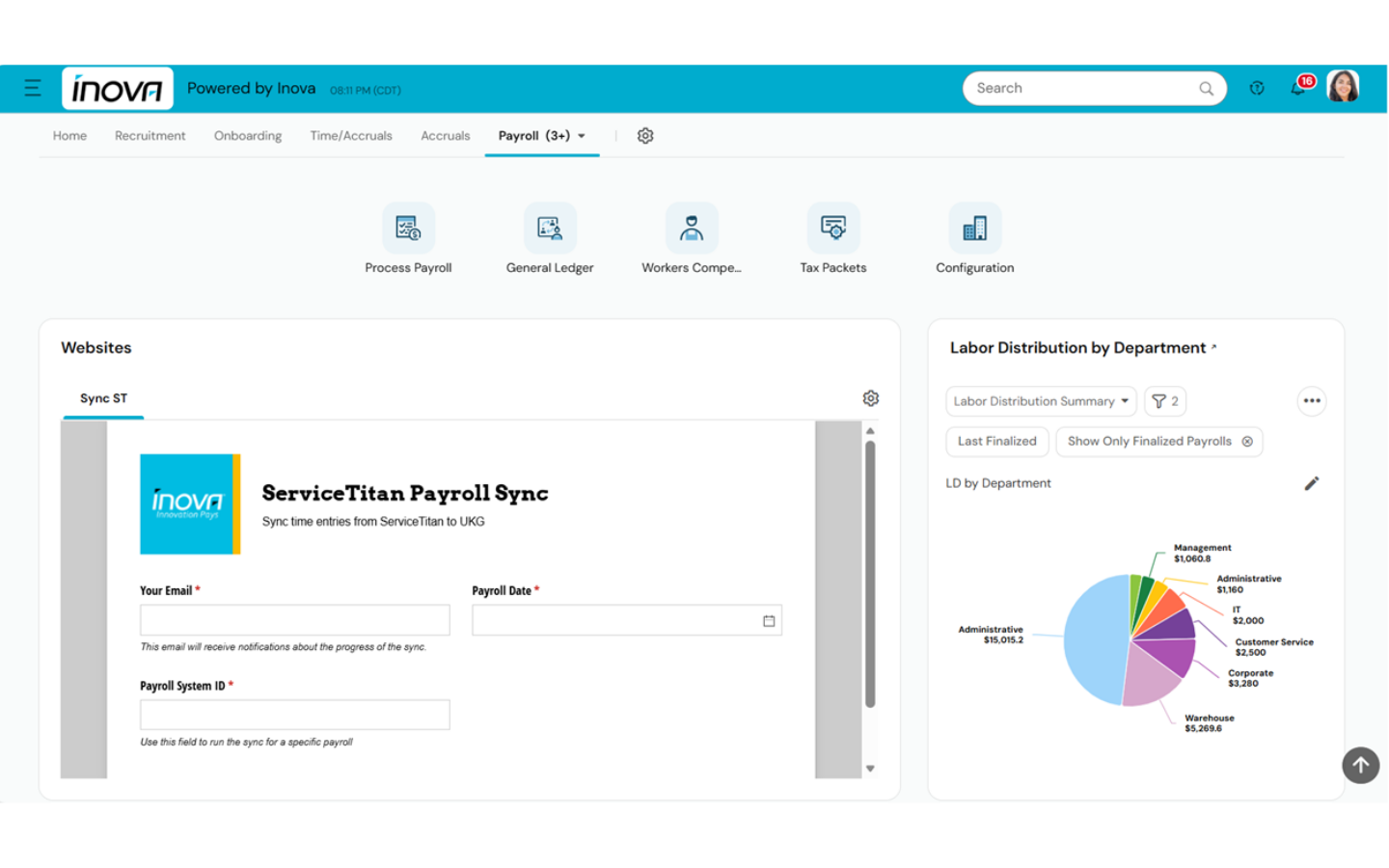Viewport: 1389px width, 868px height.
Task: Click the purple Customer Service pie slice
Action: click(1173, 627)
